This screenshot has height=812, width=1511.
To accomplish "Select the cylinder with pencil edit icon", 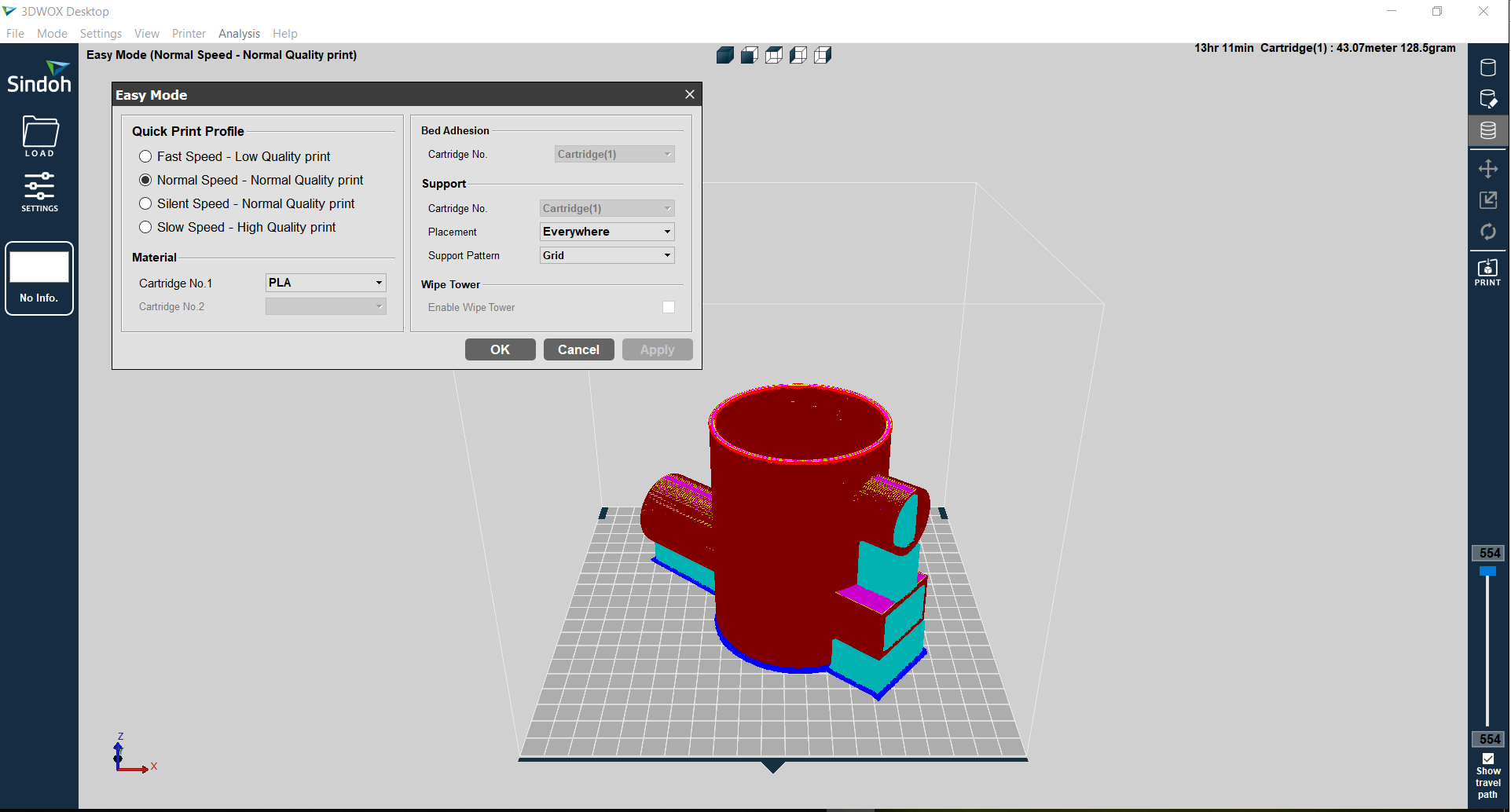I will (x=1487, y=99).
